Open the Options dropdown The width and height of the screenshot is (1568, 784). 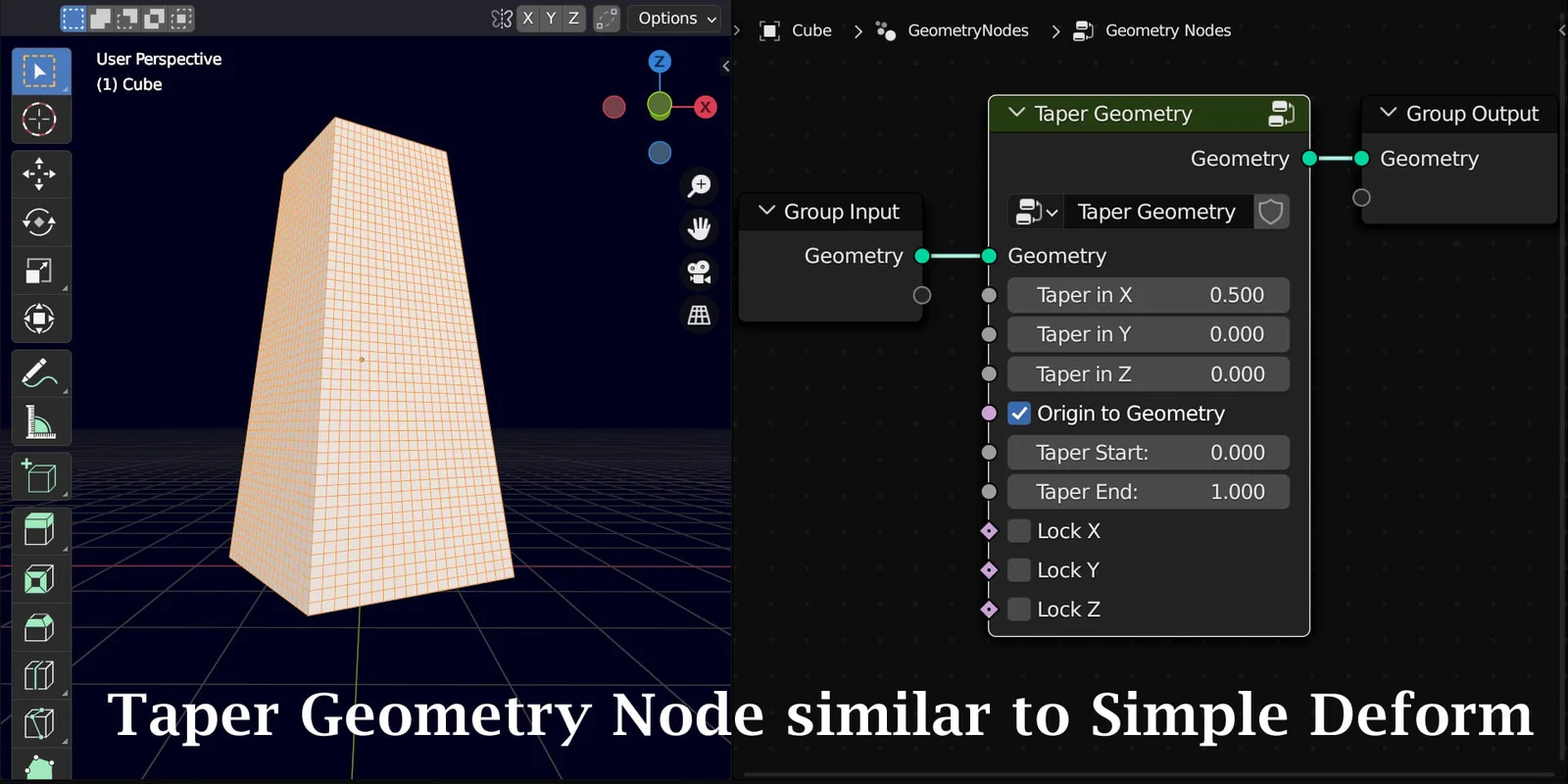tap(676, 18)
